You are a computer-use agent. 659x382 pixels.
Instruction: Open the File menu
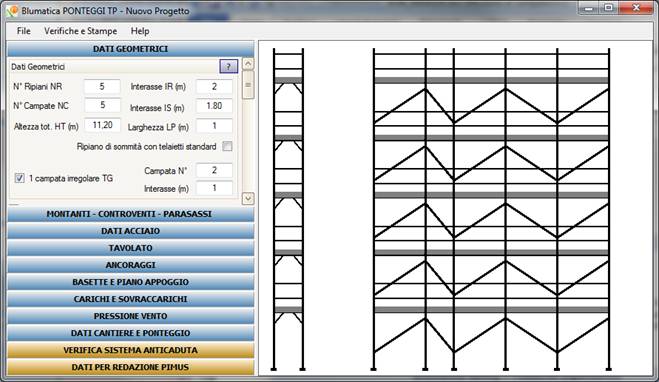(24, 31)
